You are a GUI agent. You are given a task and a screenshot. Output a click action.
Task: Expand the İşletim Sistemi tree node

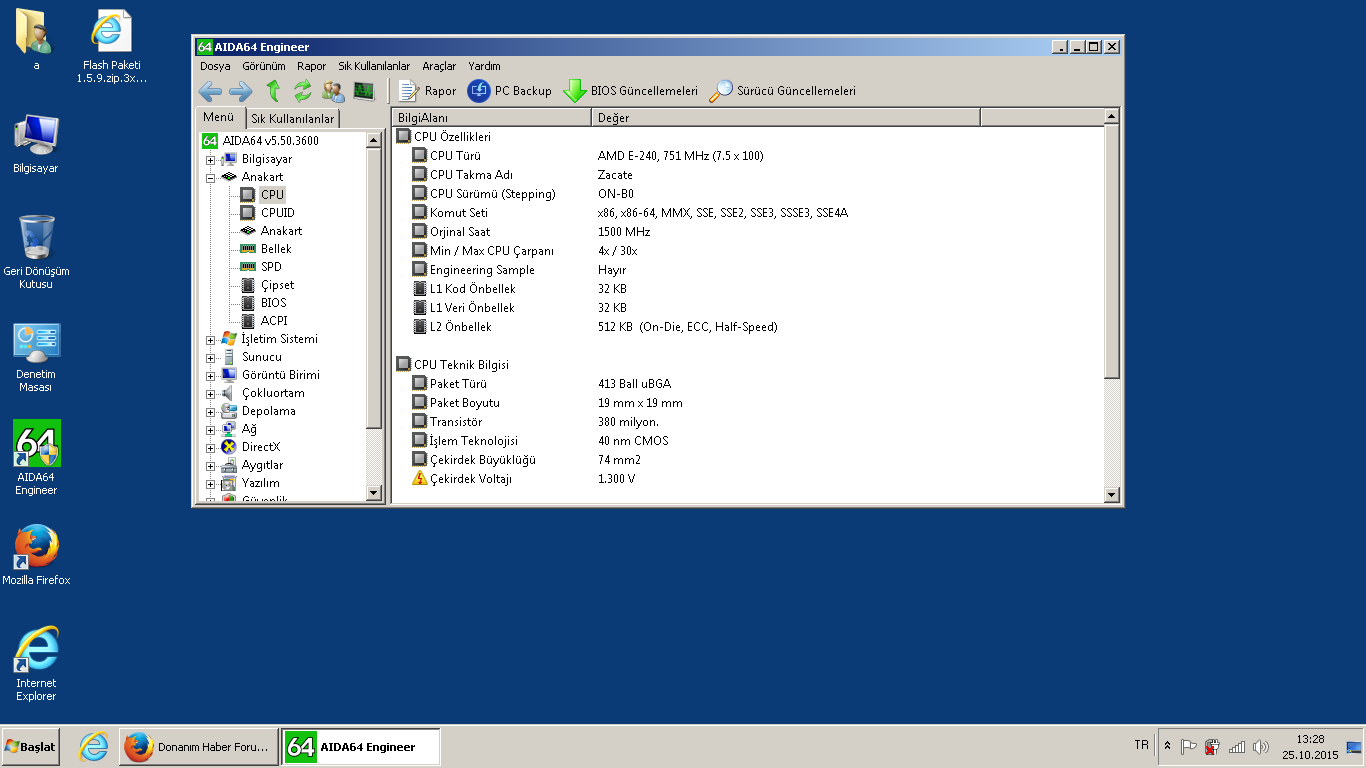pyautogui.click(x=211, y=340)
